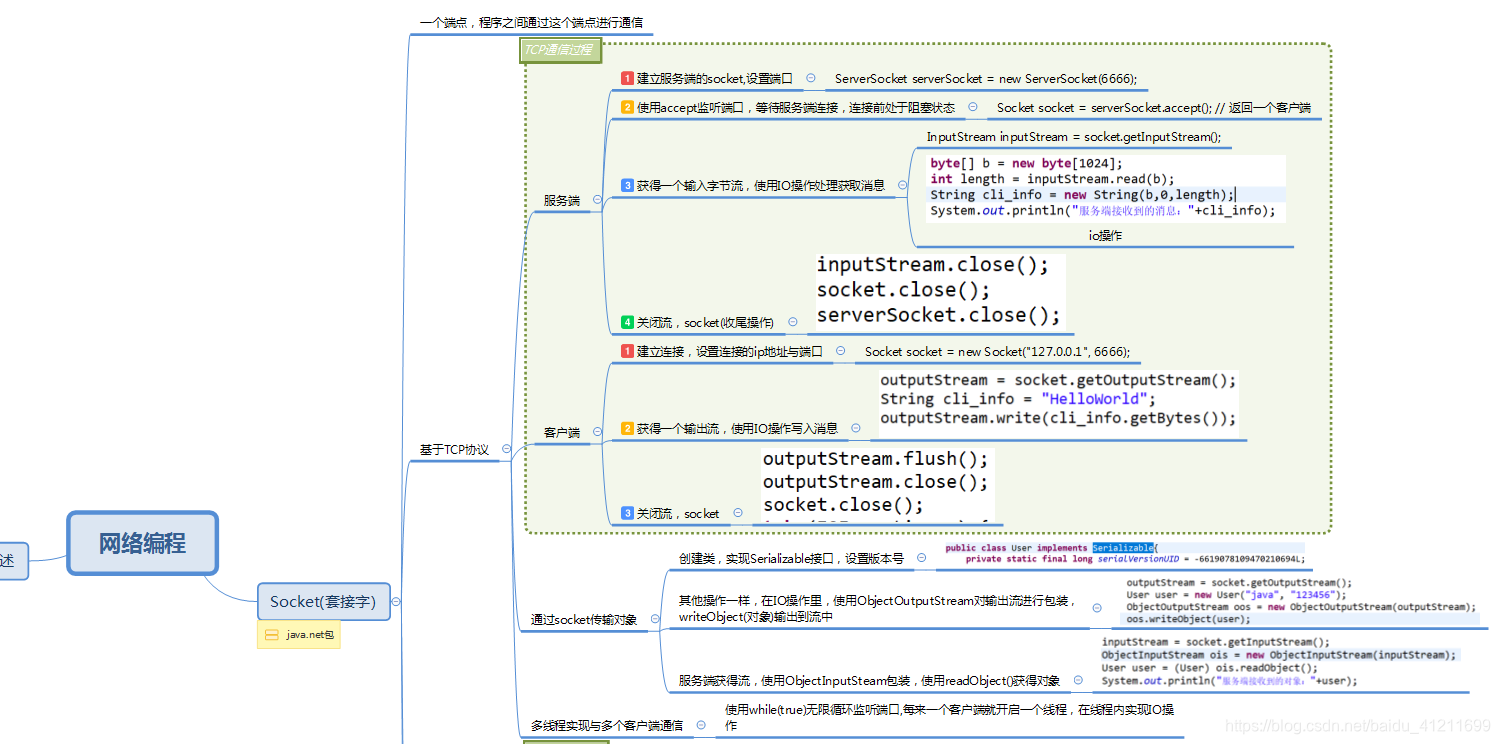This screenshot has height=744, width=1500.
Task: Select the outputStream.flush() code image
Action: pos(876,486)
